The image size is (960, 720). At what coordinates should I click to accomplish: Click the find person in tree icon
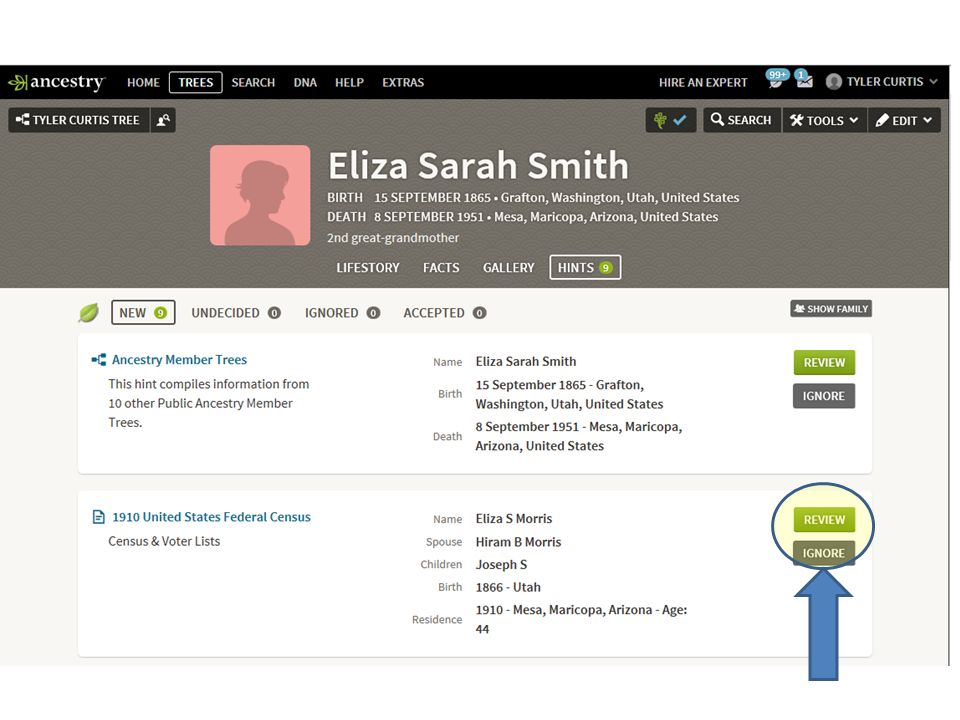[x=163, y=120]
